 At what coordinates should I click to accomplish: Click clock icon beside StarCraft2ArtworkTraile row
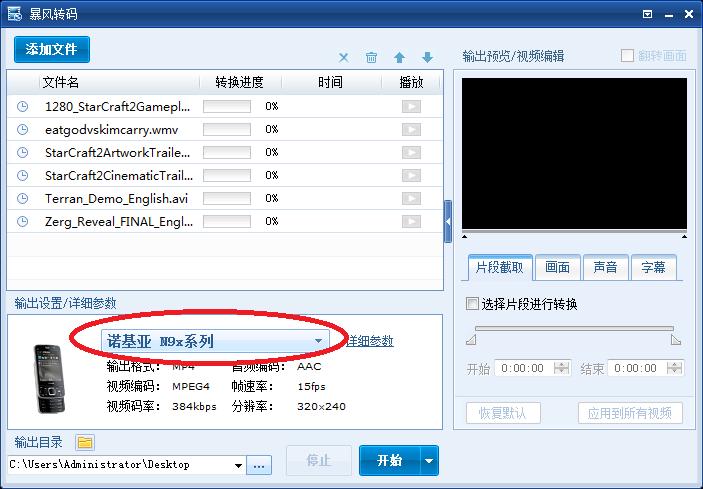[22, 152]
